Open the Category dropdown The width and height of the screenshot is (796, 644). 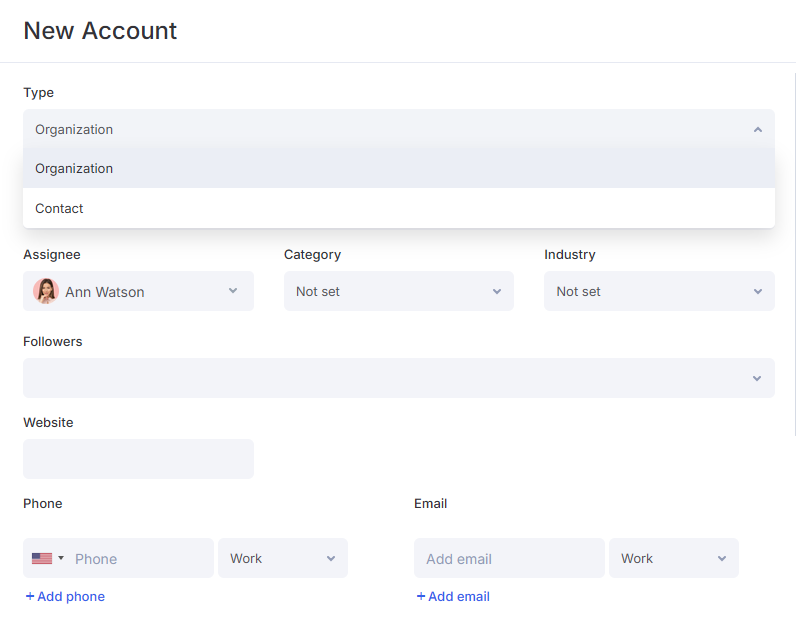pyautogui.click(x=399, y=291)
